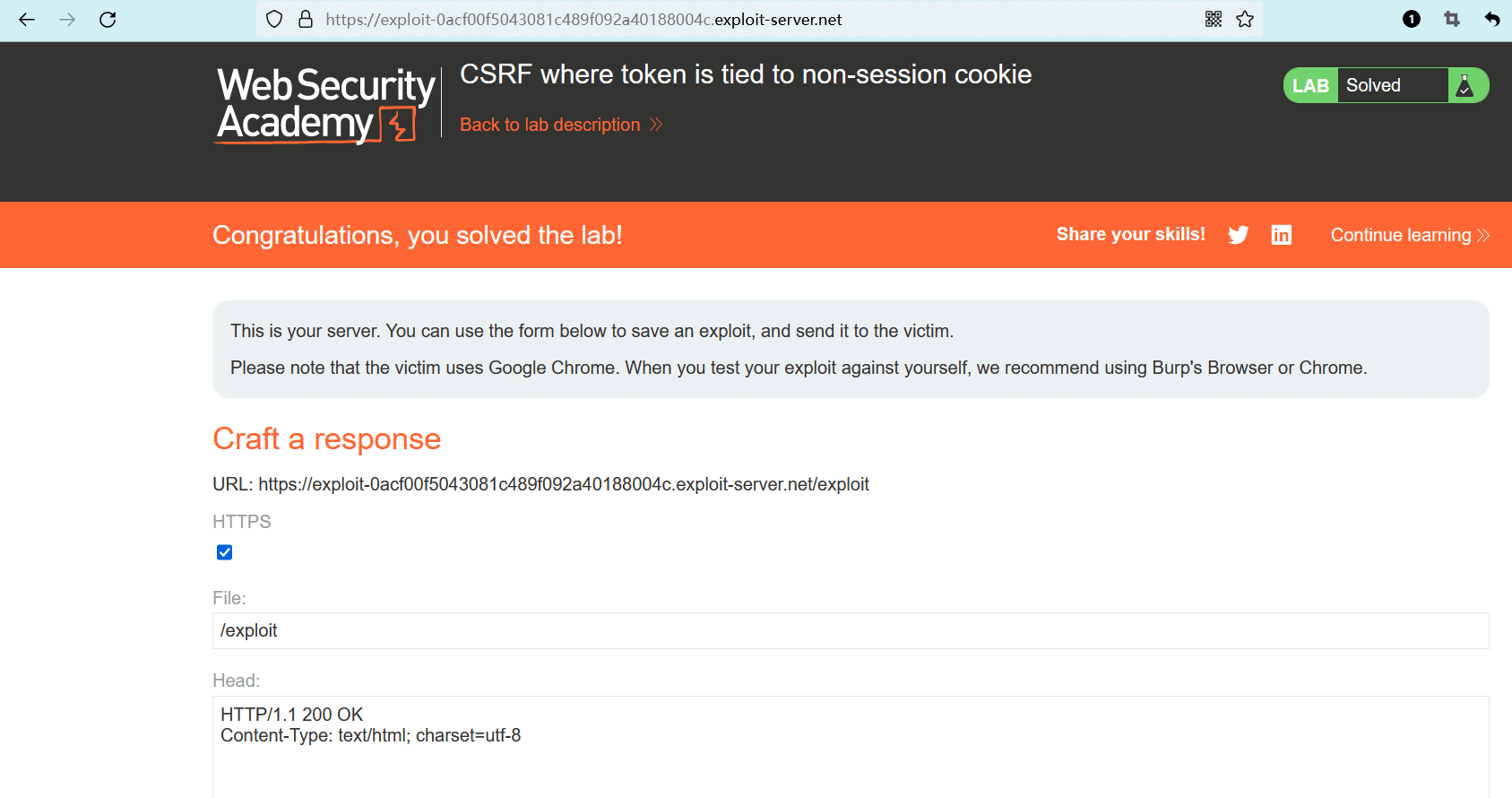Screen dimensions: 1512x798
Task: Share on Twitter via bird icon
Action: tap(1239, 235)
